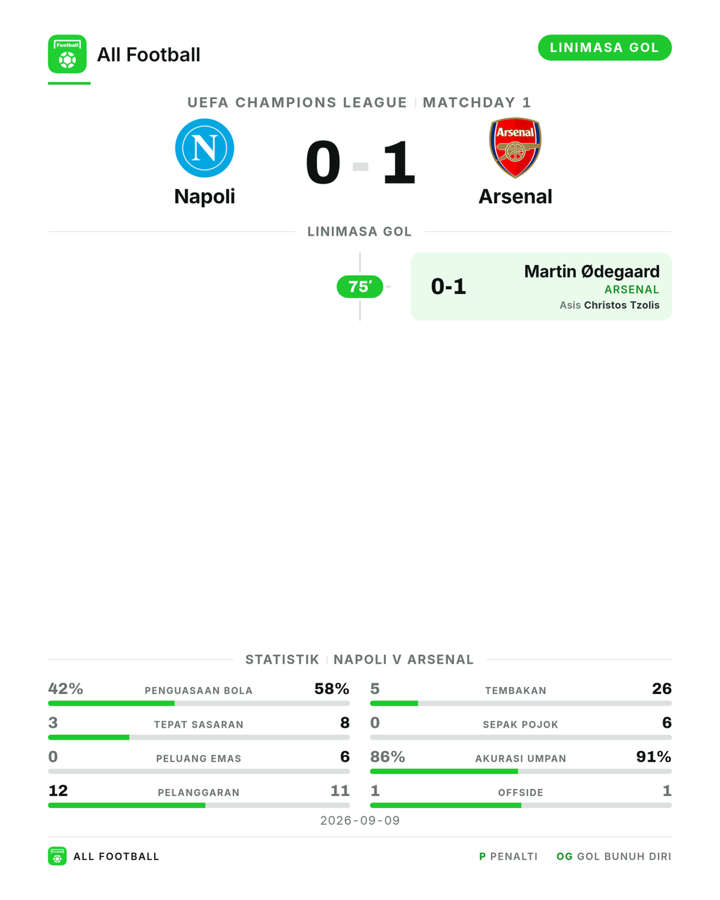Image resolution: width=720 pixels, height=900 pixels.
Task: Click the Napoli team name
Action: click(x=204, y=197)
